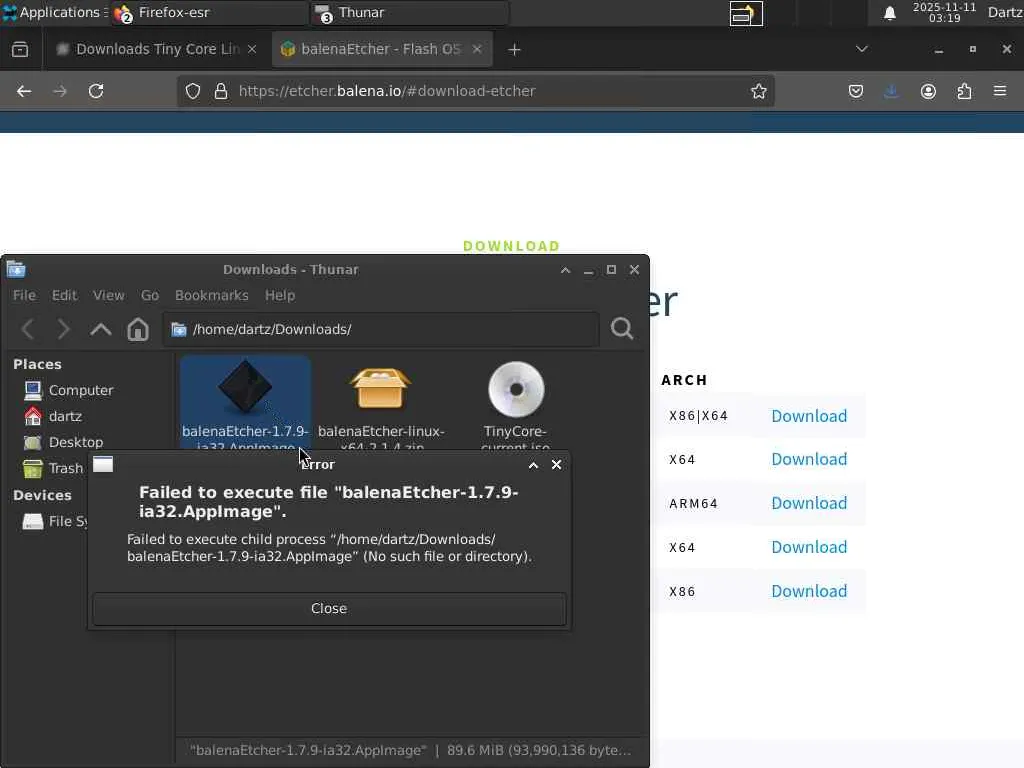Switch to Firefox-esr taskbar button
This screenshot has height=768, width=1024.
tap(209, 12)
